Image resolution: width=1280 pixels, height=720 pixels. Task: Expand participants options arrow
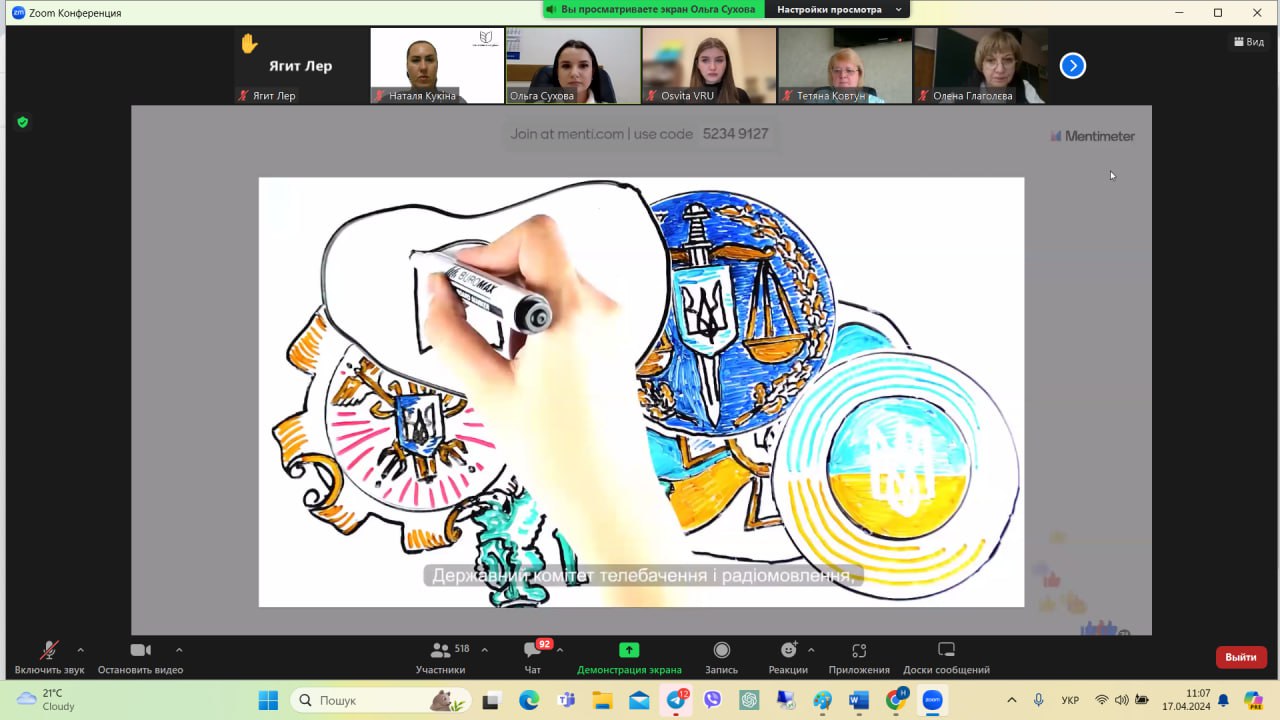coord(485,650)
